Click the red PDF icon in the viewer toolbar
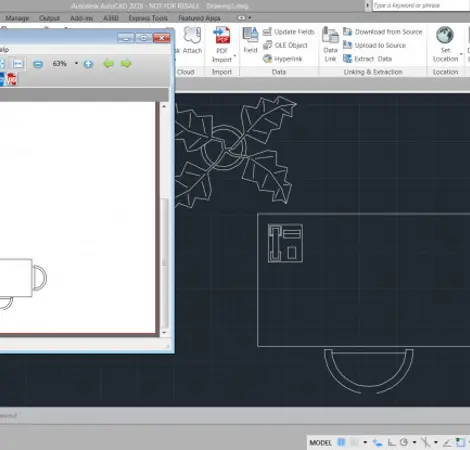This screenshot has height=450, width=470. [12, 79]
